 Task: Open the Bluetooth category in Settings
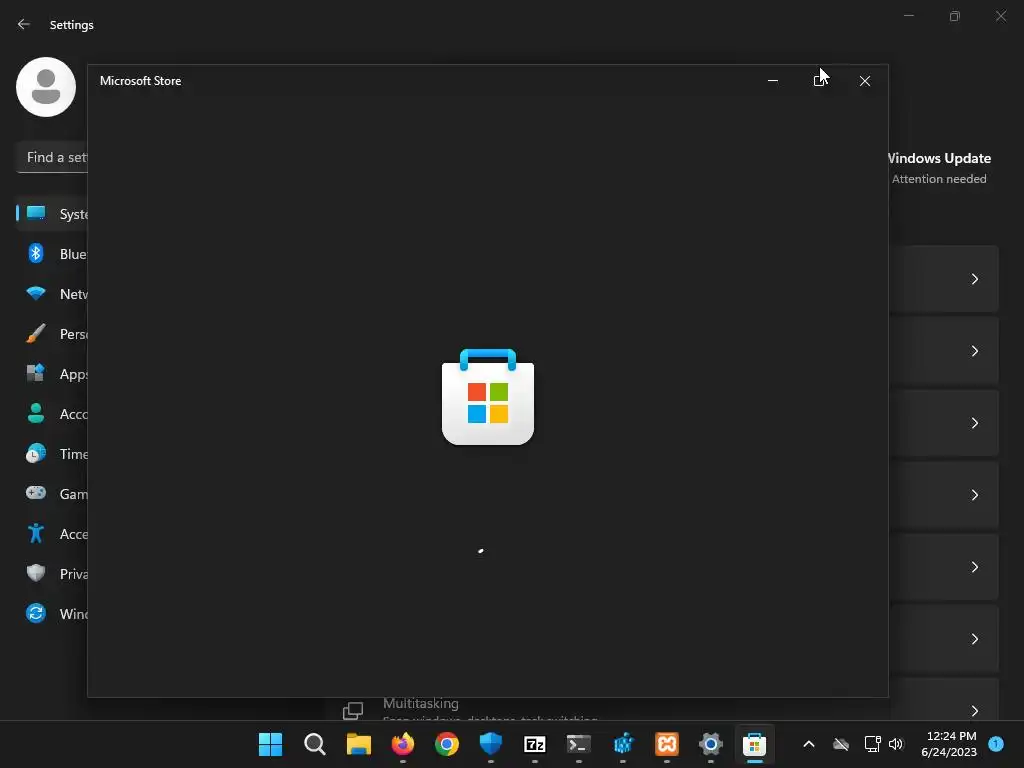(52, 253)
